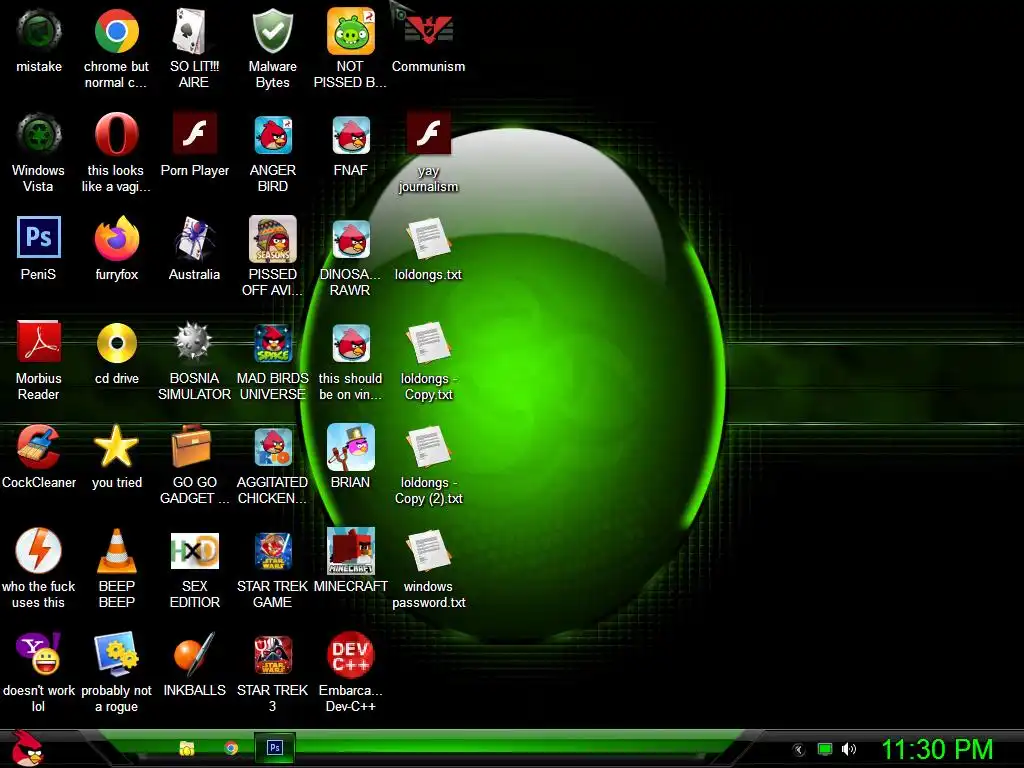Click the 11:30 PM taskbar clock

[937, 749]
